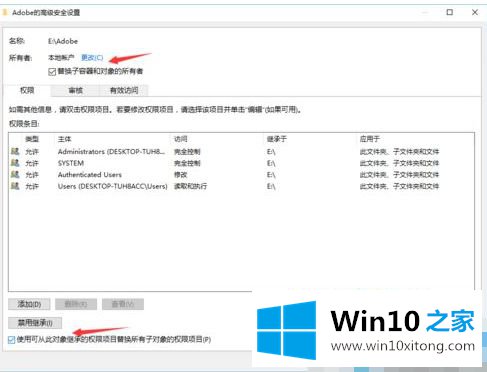The image size is (487, 372).
Task: Click the 本地帐户 owner value text
Action: 61,58
